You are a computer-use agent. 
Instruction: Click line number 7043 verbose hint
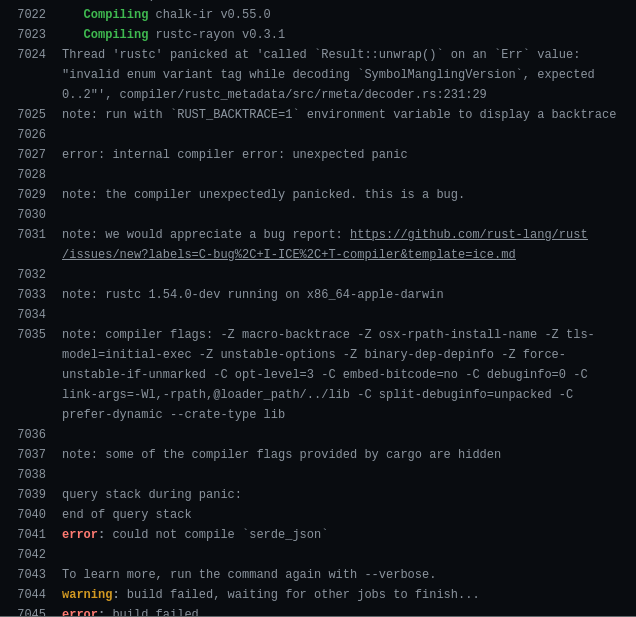(32, 574)
